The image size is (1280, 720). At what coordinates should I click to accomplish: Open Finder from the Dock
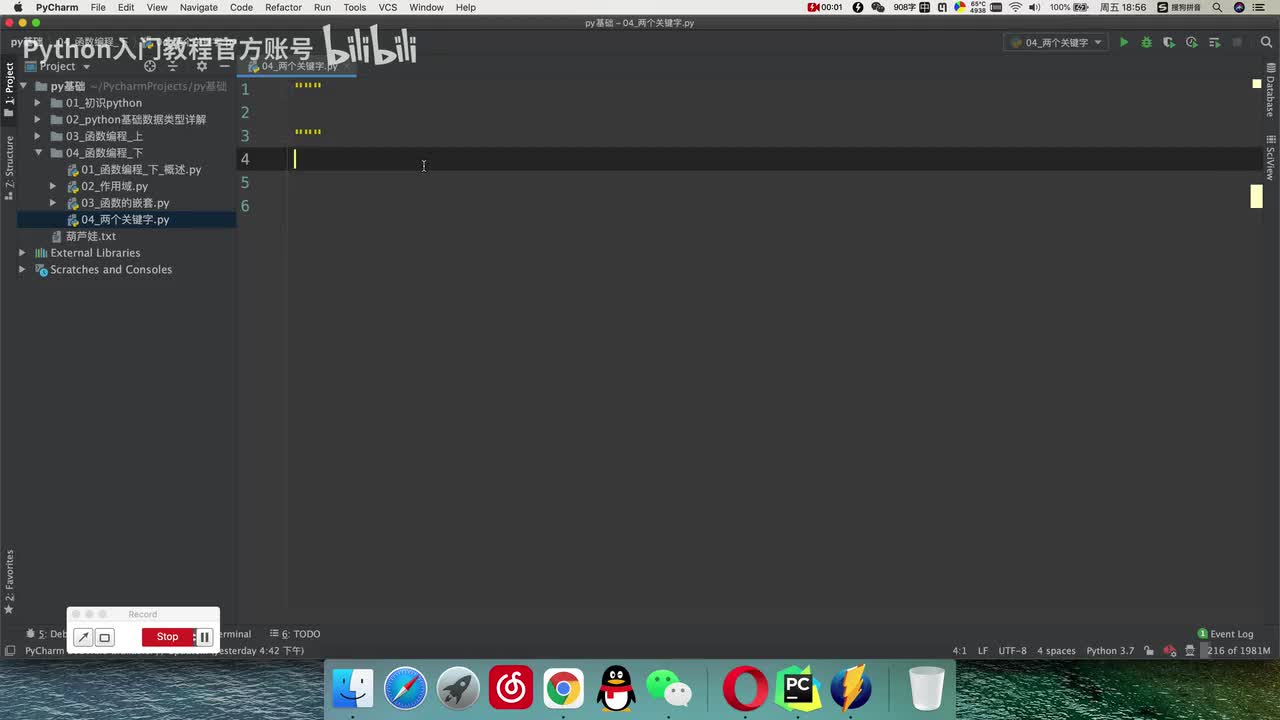click(x=353, y=689)
